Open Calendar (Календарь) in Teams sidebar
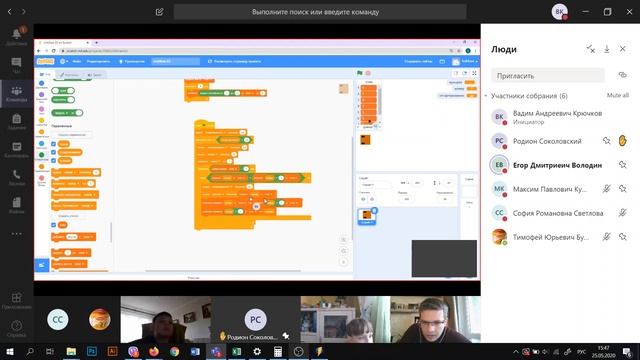This screenshot has width=640, height=360. click(x=16, y=150)
